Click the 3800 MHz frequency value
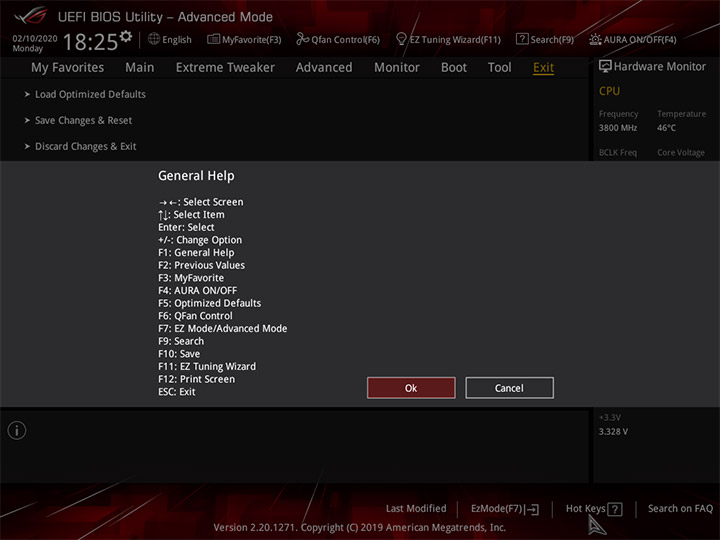The width and height of the screenshot is (720, 540). click(x=618, y=128)
